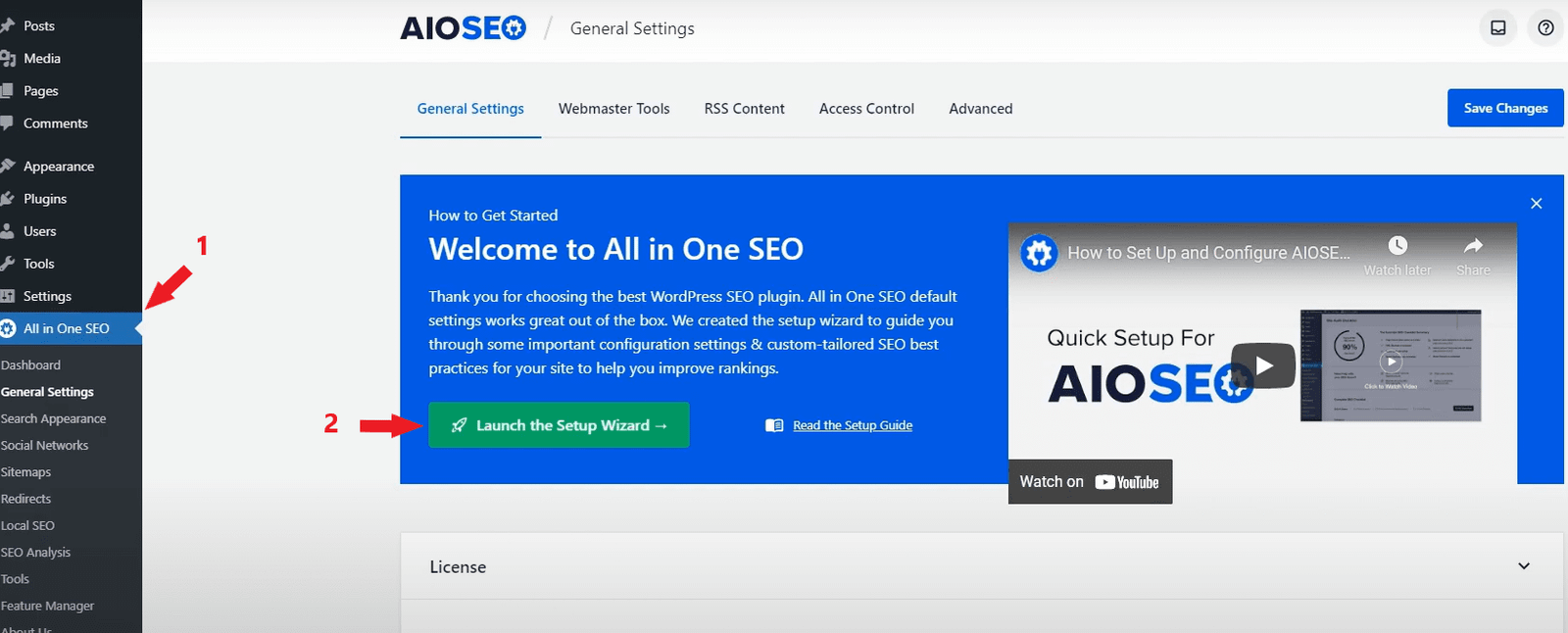Play the Quick Setup YouTube video
The height and width of the screenshot is (633, 1568).
1263,365
